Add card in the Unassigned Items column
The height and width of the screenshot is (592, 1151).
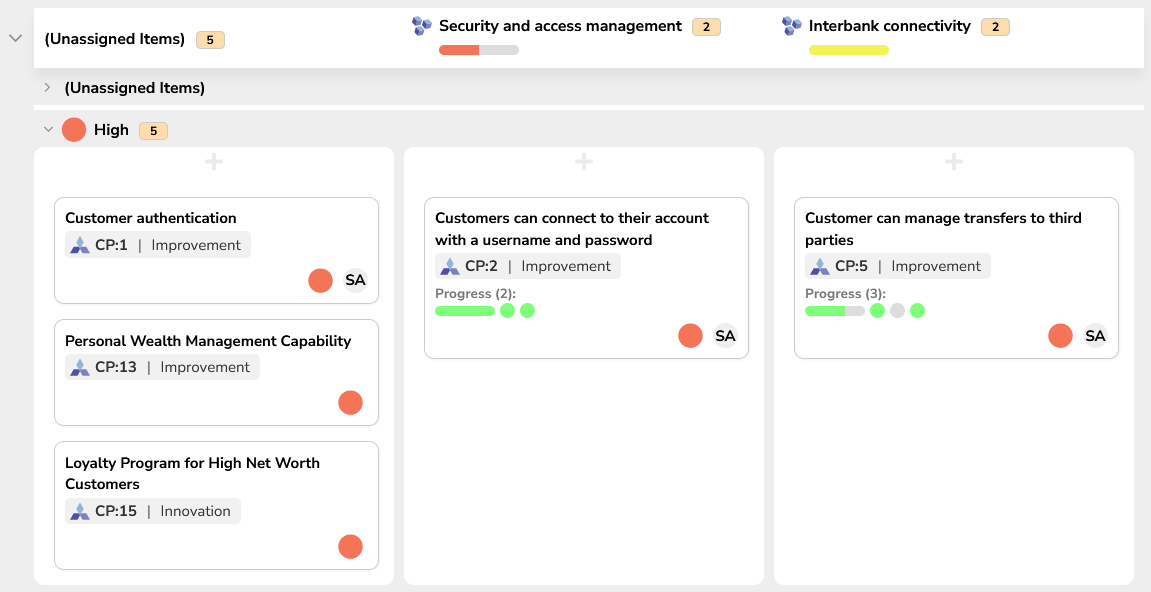pyautogui.click(x=214, y=162)
